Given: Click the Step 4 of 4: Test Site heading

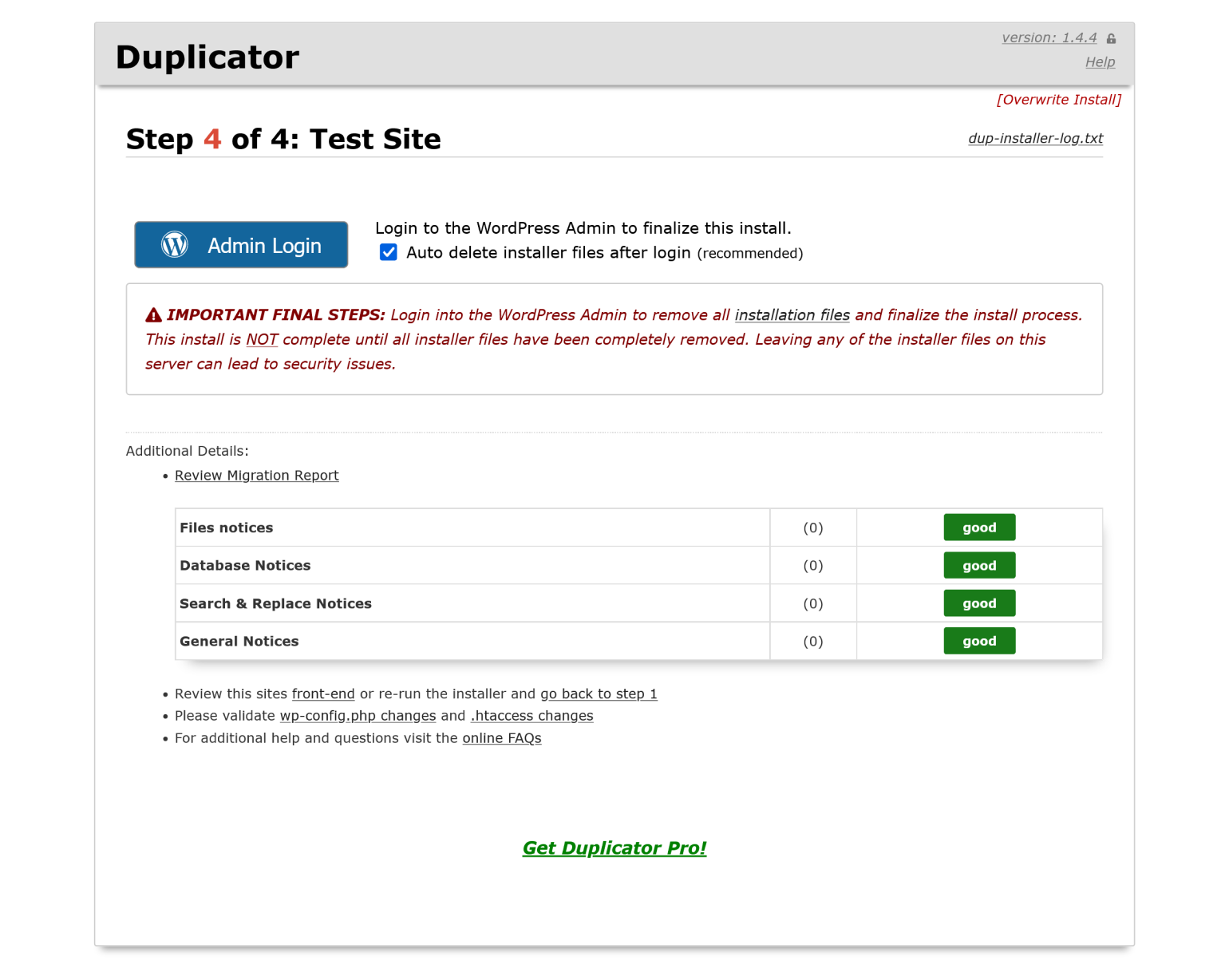Looking at the screenshot, I should click(283, 139).
